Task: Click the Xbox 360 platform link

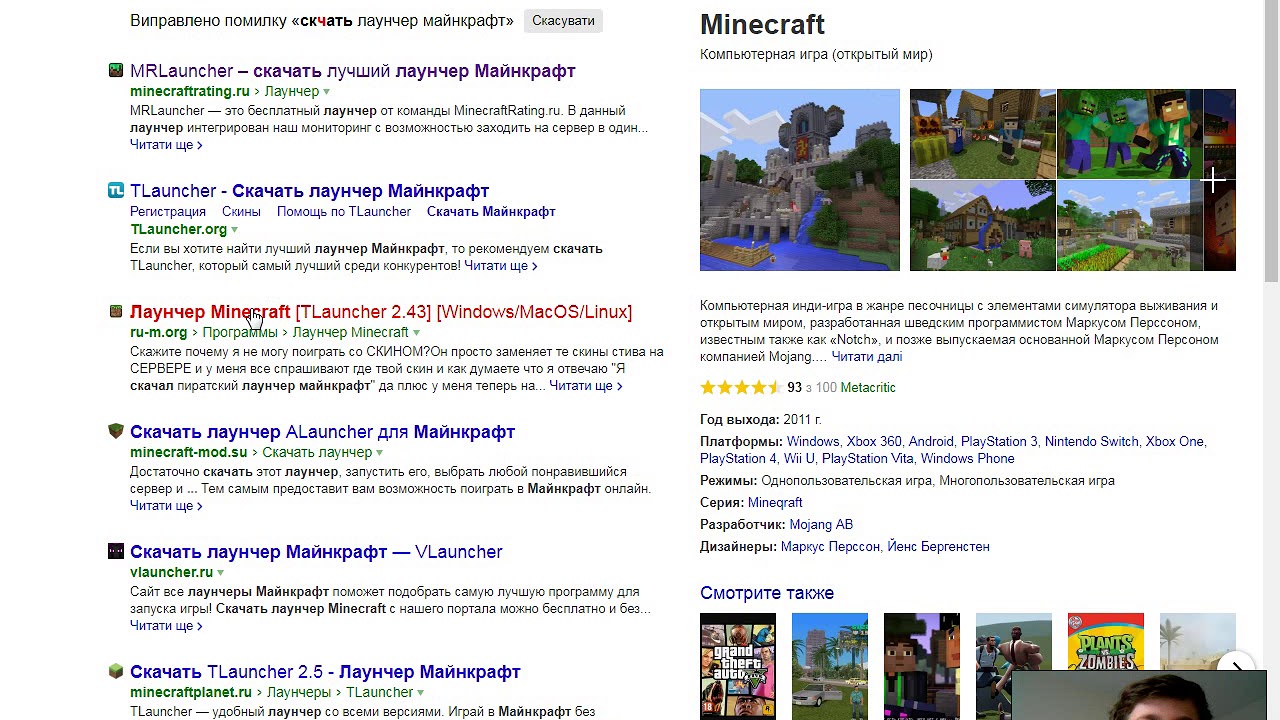Action: point(874,442)
